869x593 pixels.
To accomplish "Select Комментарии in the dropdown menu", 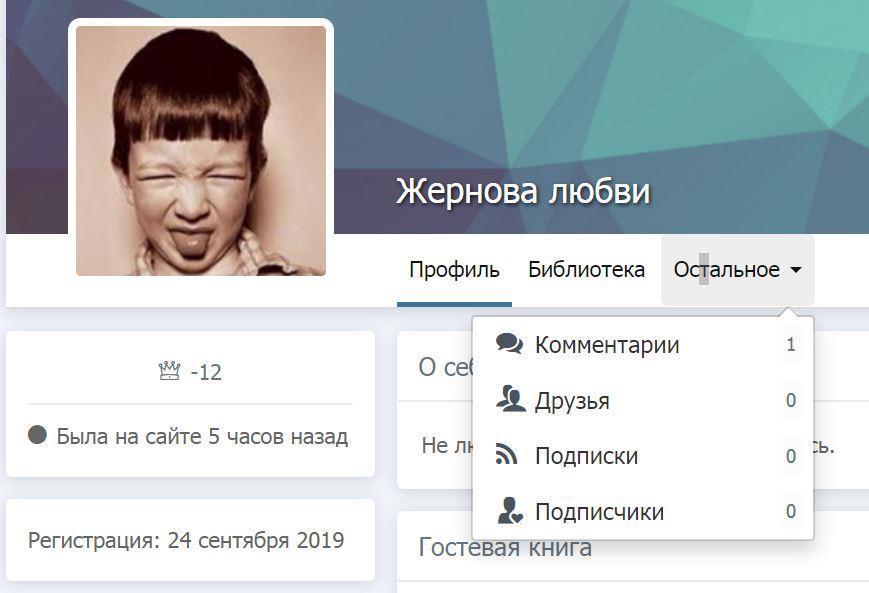I will [x=643, y=345].
